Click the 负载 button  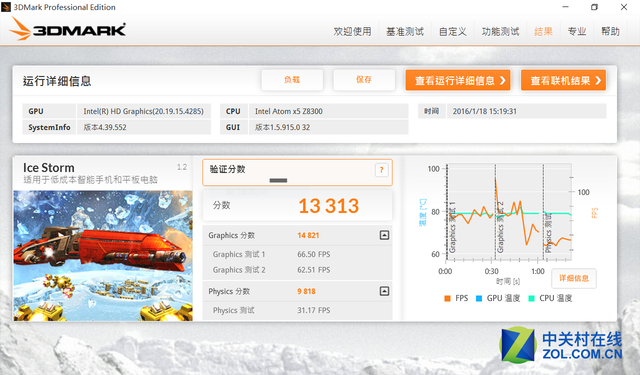292,80
